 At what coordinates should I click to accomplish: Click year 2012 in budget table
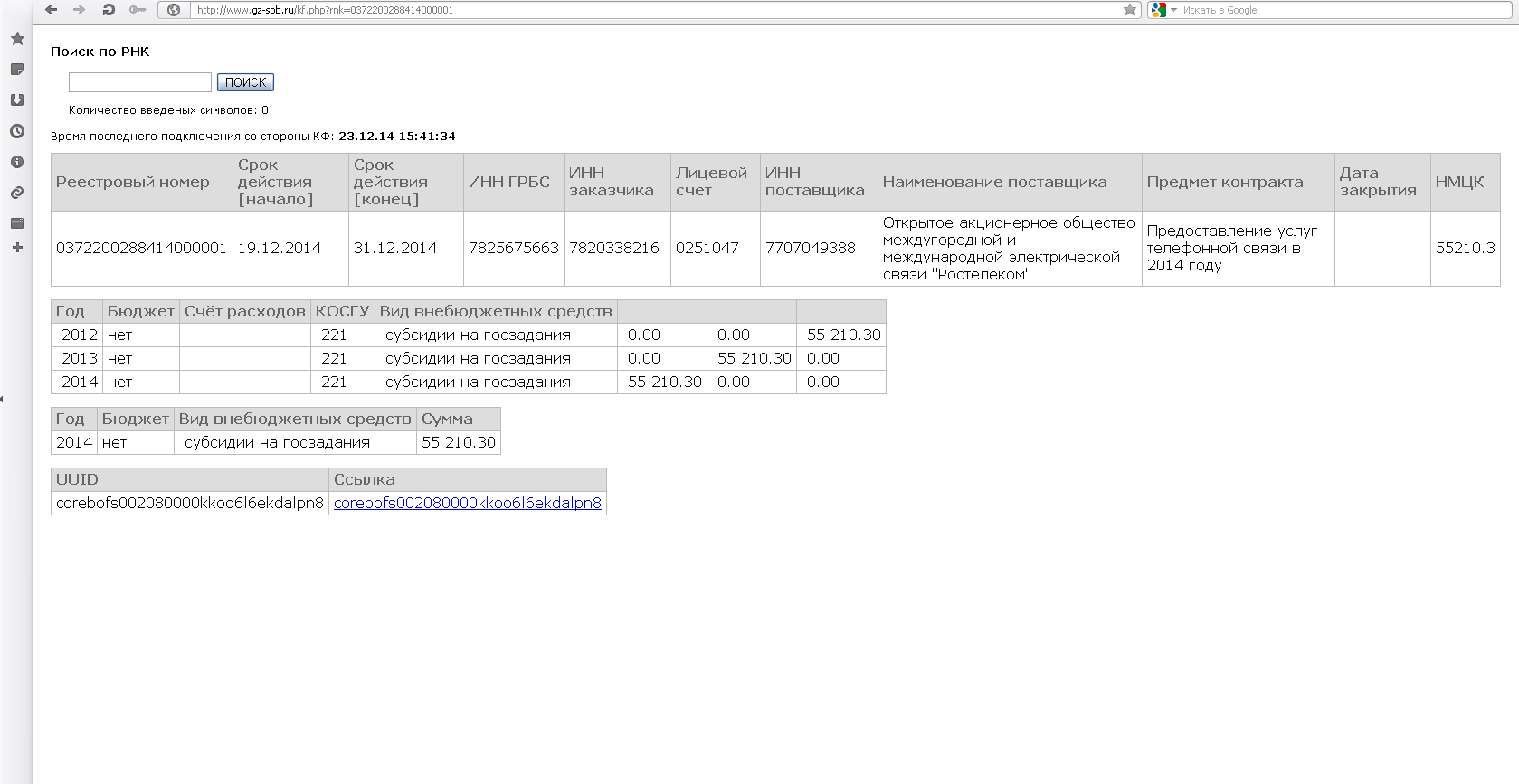[80, 335]
